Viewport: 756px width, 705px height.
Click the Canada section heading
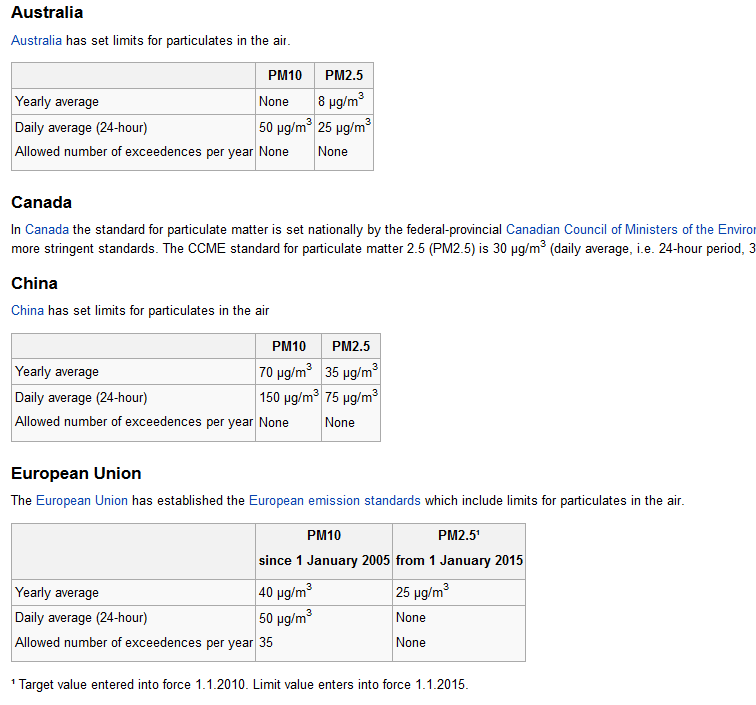41,202
